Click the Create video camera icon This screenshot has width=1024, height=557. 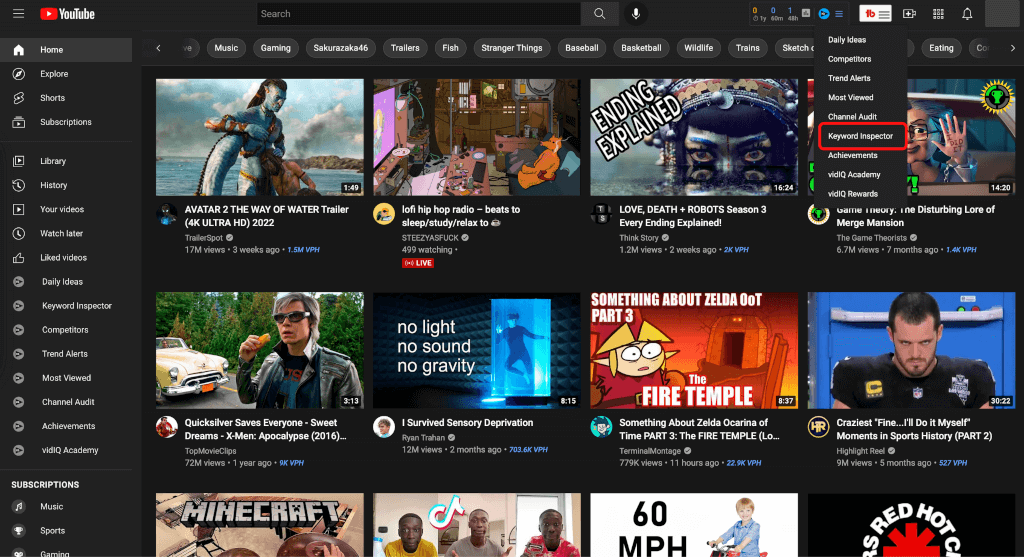909,14
